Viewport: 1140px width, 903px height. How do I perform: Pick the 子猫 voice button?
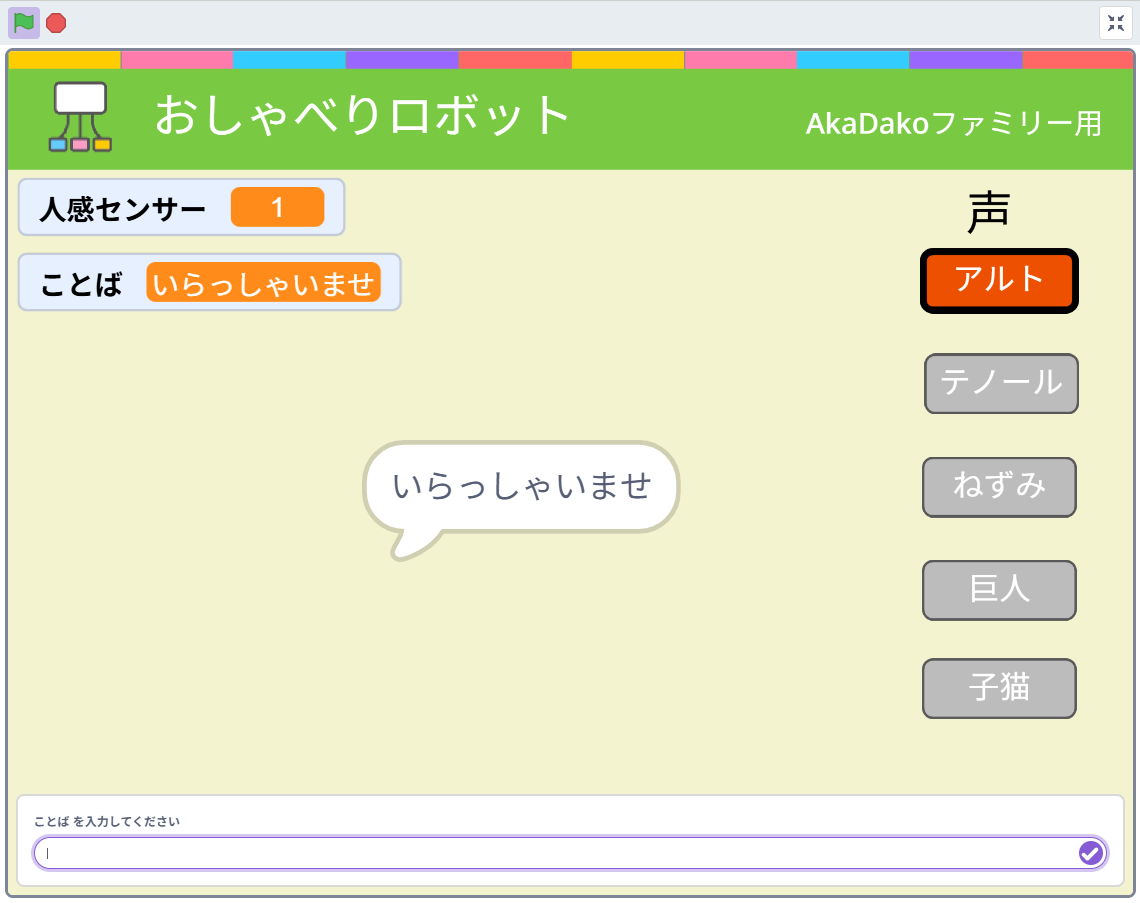(x=999, y=688)
